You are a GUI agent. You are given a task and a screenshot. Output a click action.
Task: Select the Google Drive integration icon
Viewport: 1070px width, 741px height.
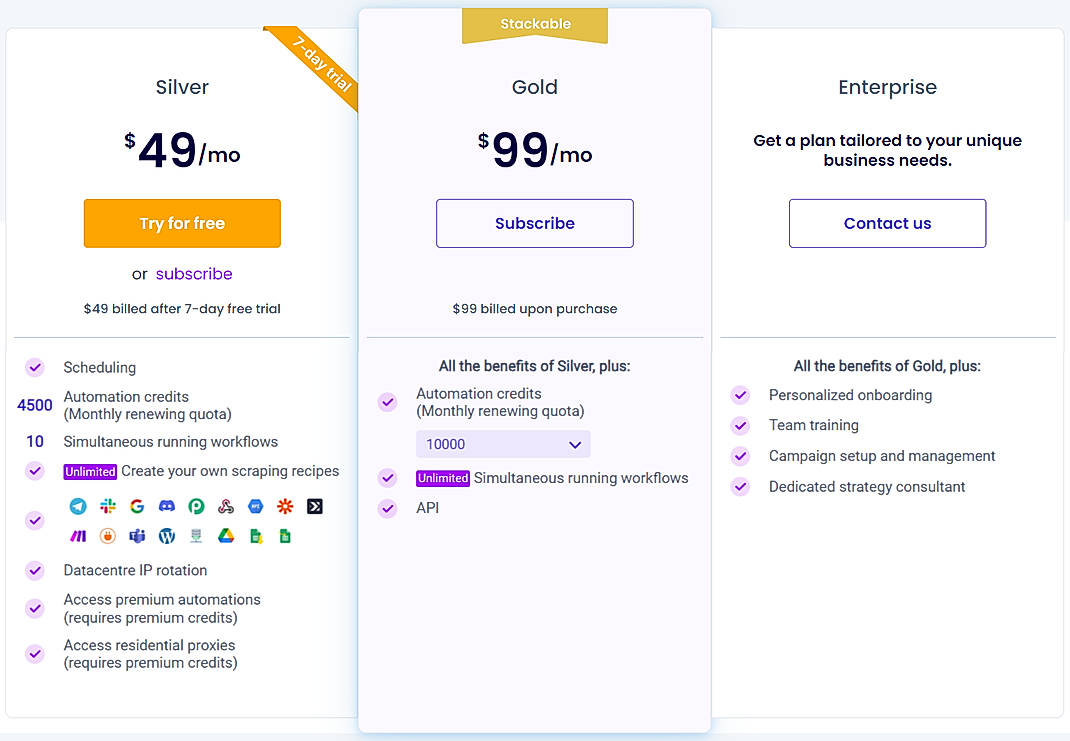coord(225,536)
